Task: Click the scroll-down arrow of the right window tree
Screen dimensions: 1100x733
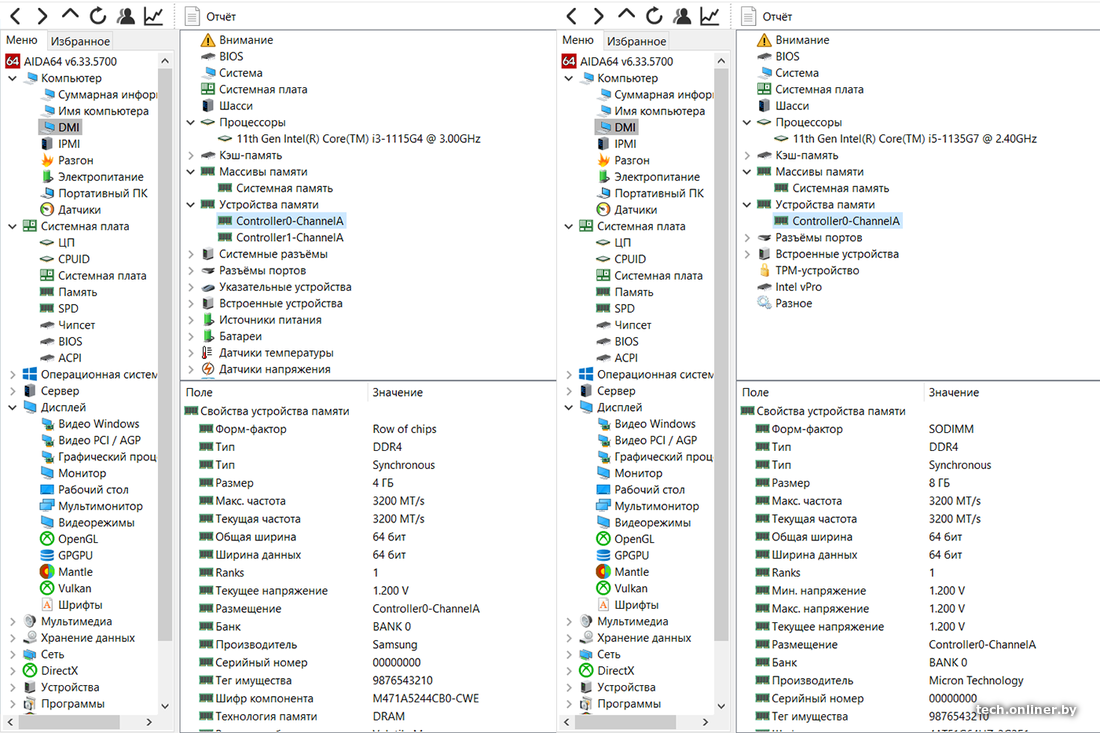Action: tap(721, 706)
